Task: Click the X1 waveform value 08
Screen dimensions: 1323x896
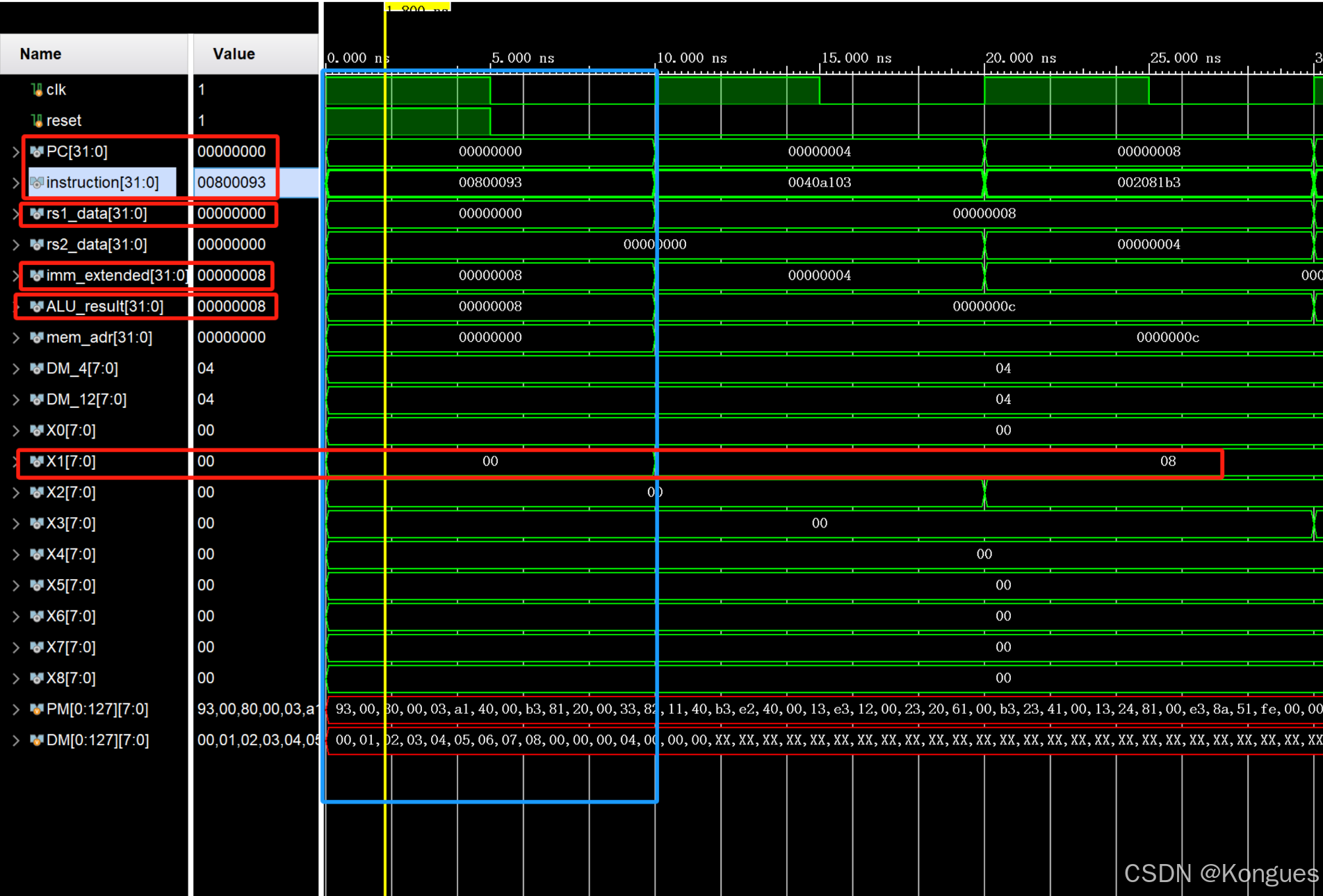Action: point(1168,462)
